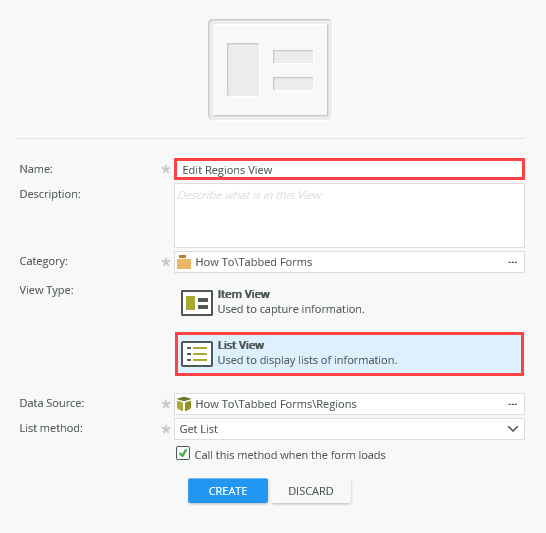The image size is (546, 533).
Task: Click the view layout preview thumbnail
Action: tap(270, 70)
